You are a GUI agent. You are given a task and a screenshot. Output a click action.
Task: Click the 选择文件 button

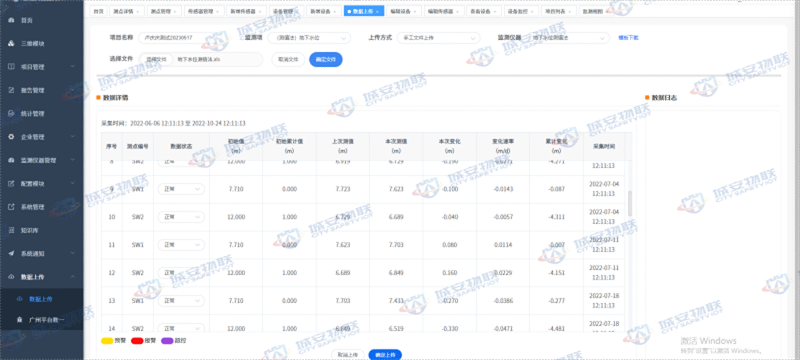[x=156, y=60]
